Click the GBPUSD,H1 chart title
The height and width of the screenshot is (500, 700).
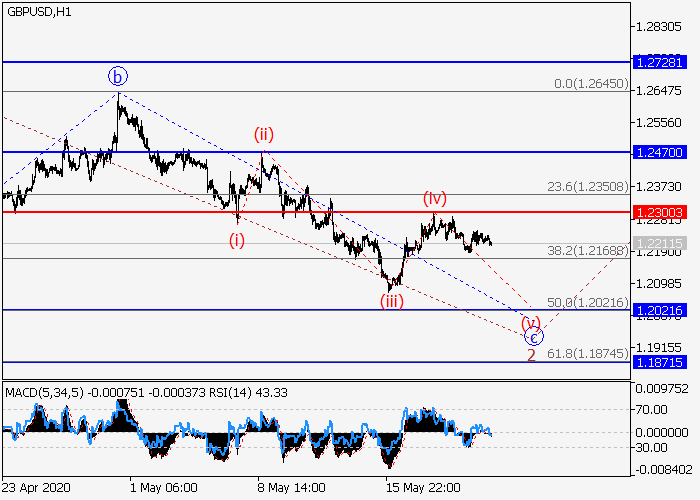click(x=39, y=10)
